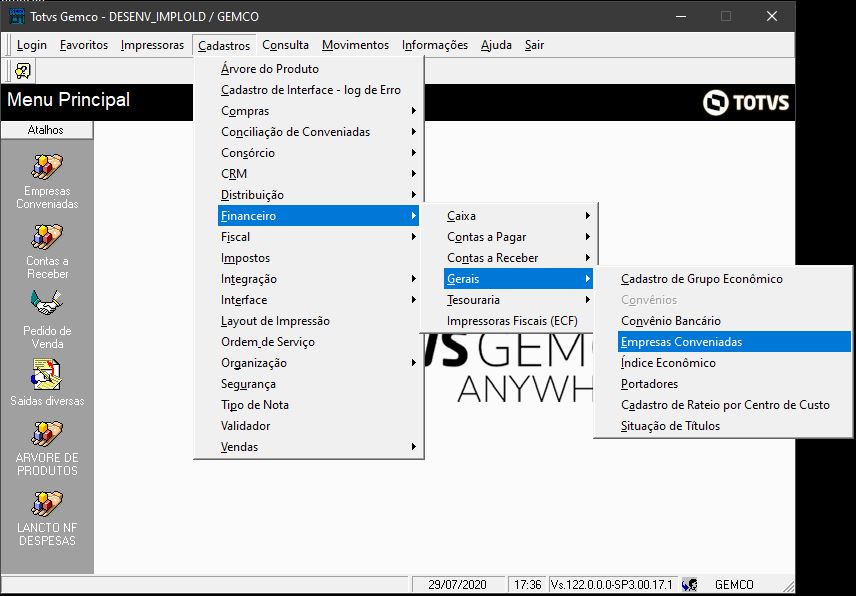
Task: Click the Atalhos panel header button
Action: tap(46, 130)
